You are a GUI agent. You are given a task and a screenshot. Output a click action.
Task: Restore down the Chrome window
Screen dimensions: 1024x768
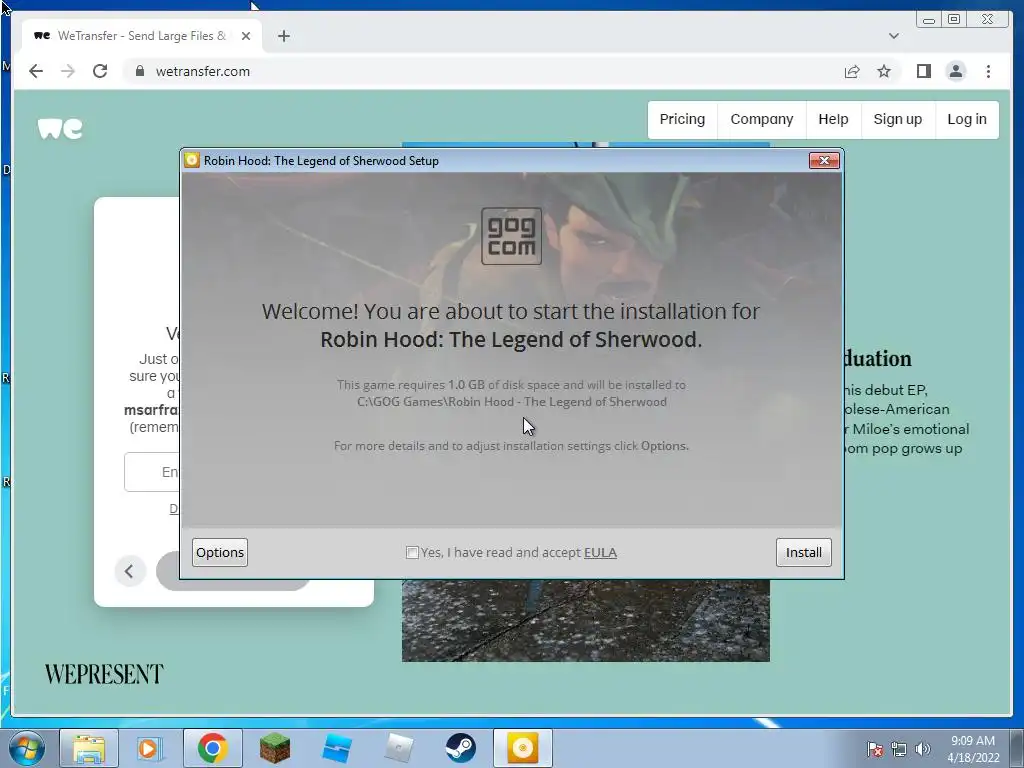(953, 20)
